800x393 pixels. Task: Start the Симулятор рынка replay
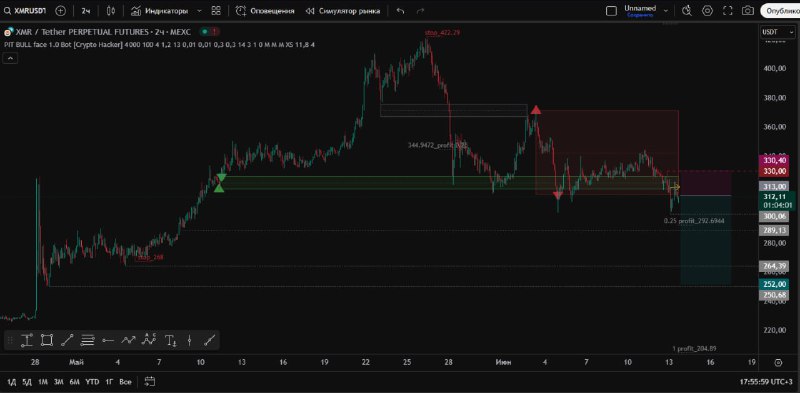343,10
